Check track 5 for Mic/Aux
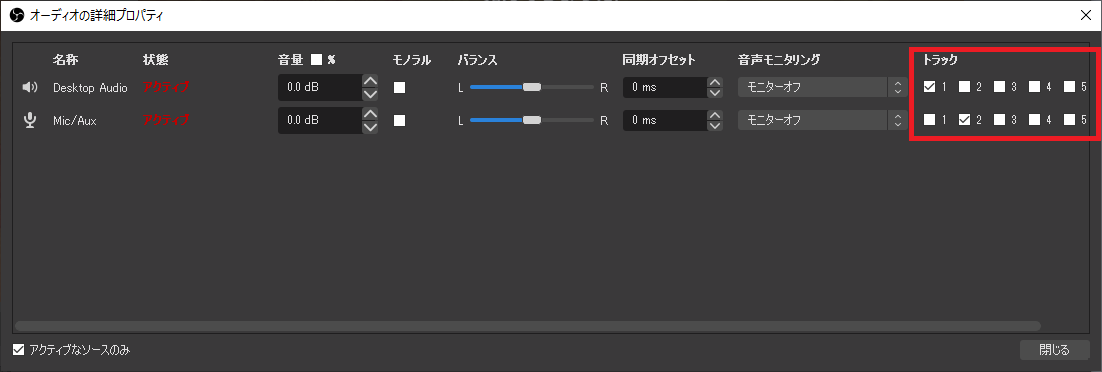The image size is (1102, 372). click(1070, 120)
